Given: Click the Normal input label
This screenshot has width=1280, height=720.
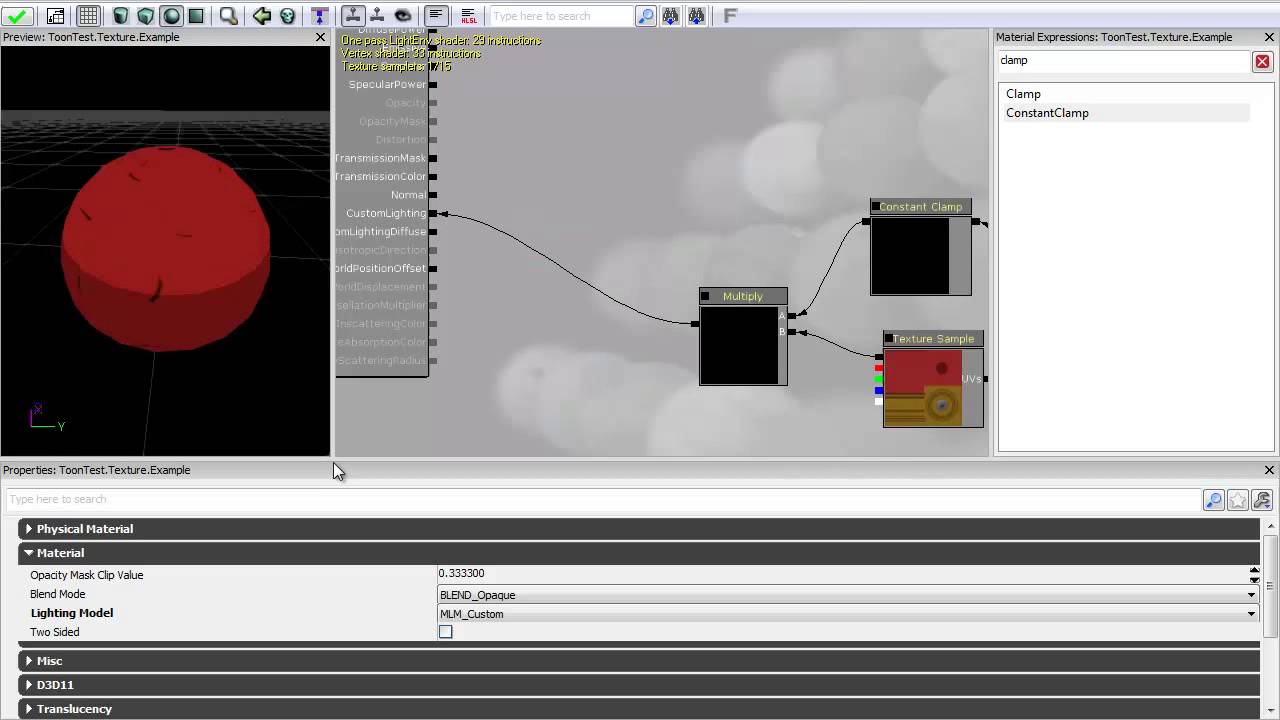Looking at the screenshot, I should click(408, 195).
